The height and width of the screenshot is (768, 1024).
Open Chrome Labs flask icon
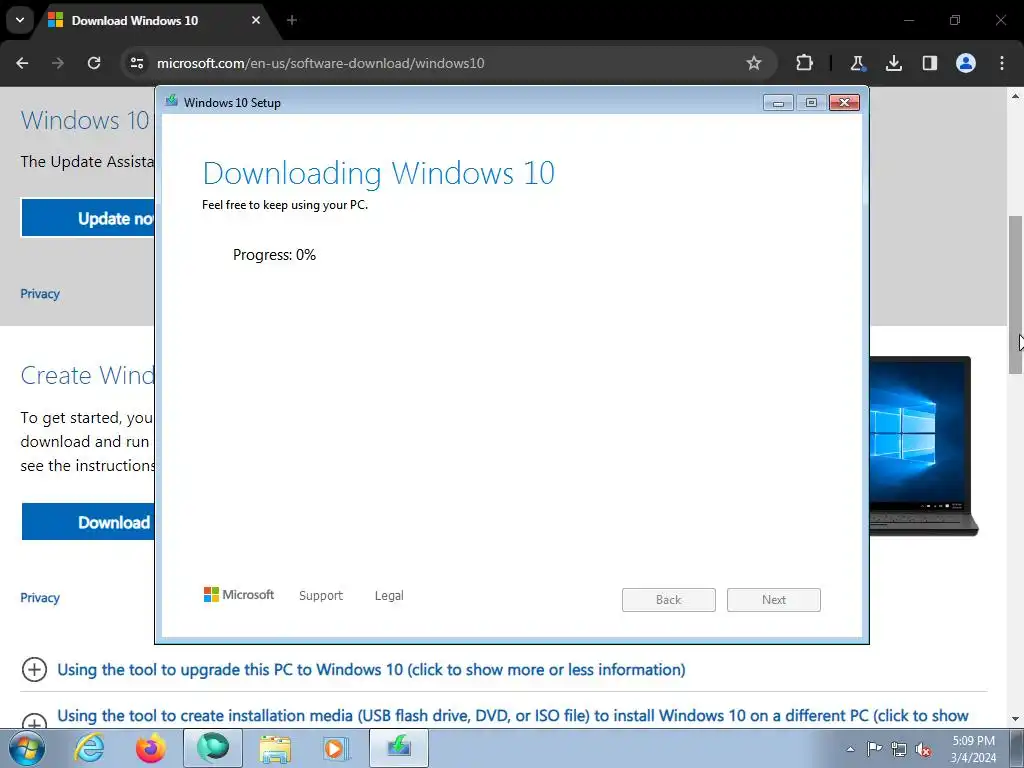point(857,63)
